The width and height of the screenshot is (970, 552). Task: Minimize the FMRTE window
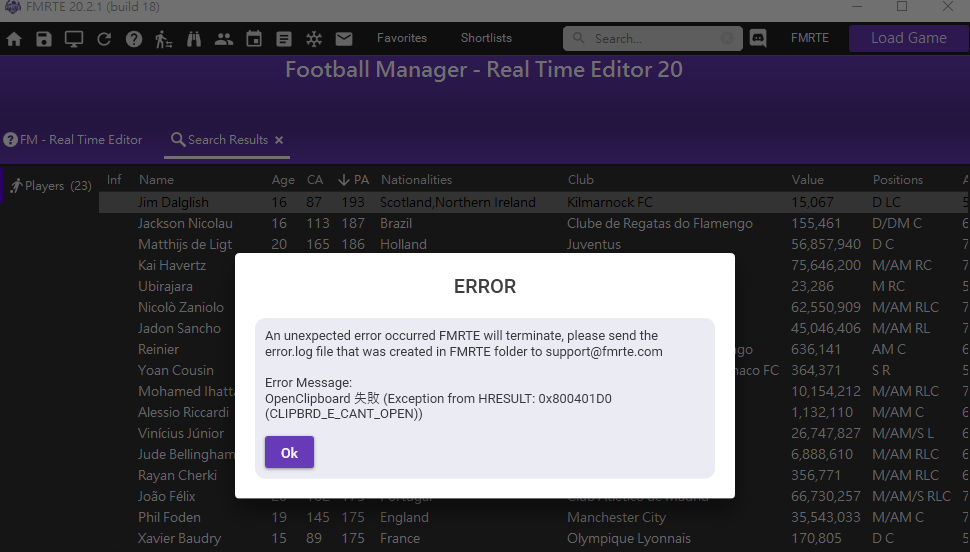click(857, 6)
